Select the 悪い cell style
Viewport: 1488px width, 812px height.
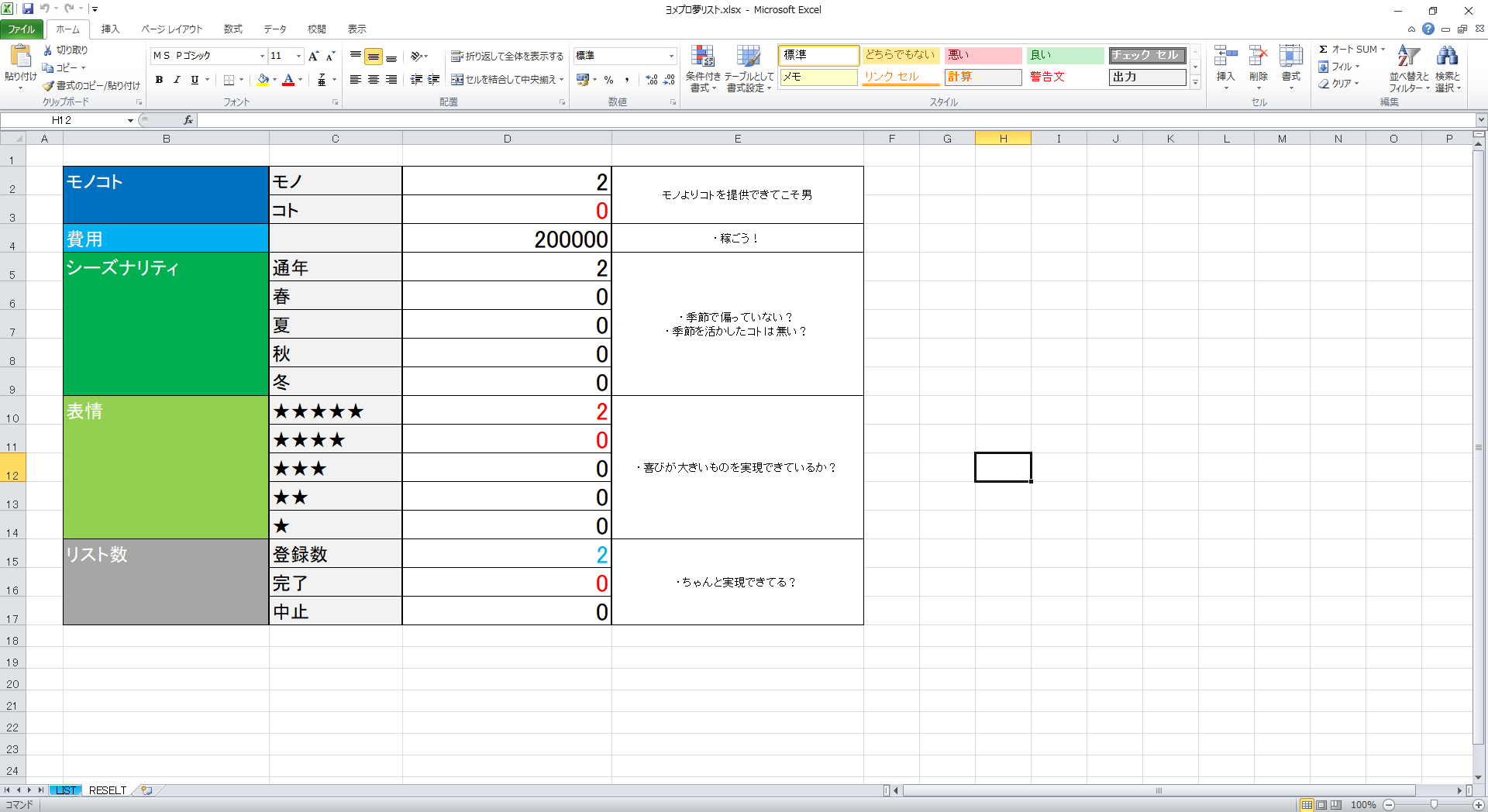pos(983,55)
